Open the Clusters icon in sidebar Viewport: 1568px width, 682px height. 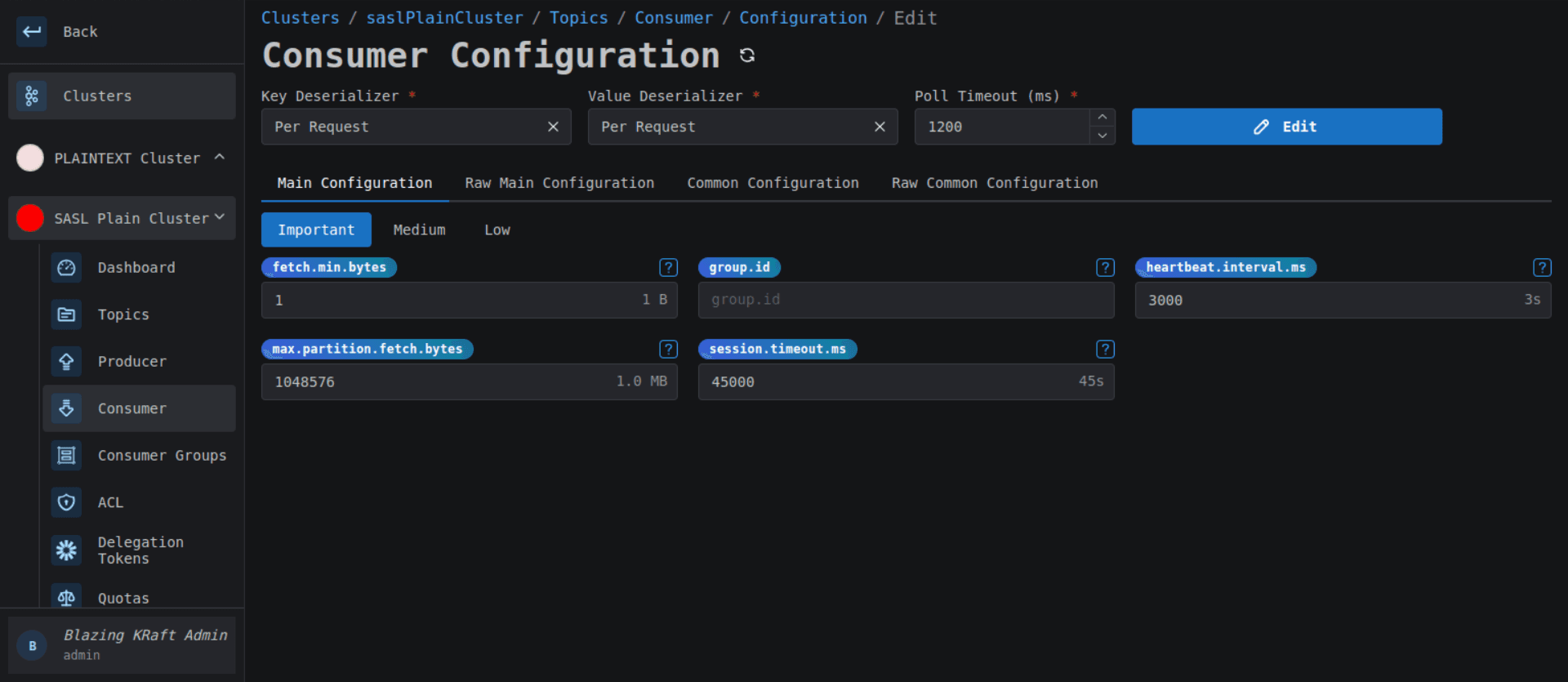(x=32, y=96)
